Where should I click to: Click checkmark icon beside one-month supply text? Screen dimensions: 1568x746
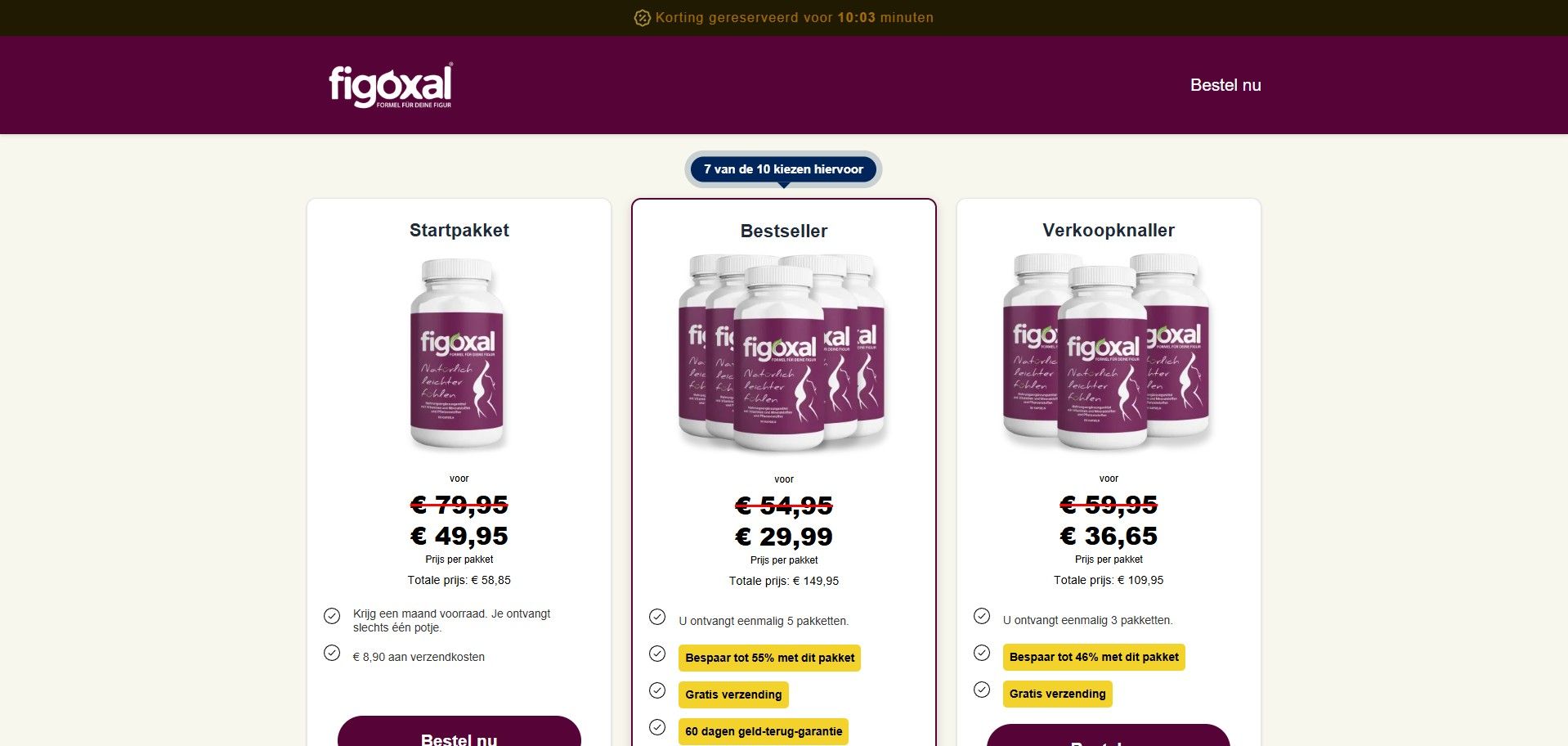[x=332, y=616]
